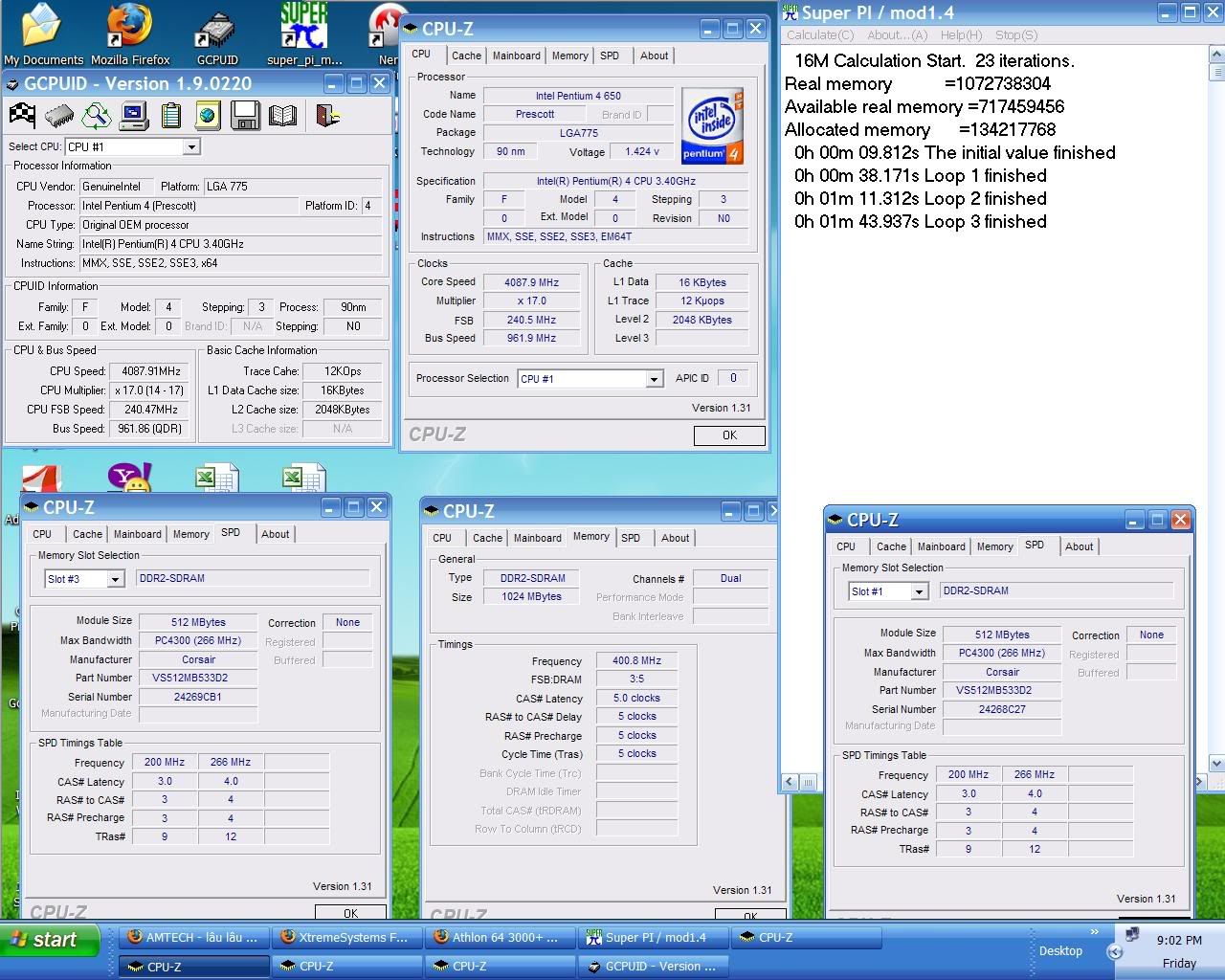The width and height of the screenshot is (1225, 980).
Task: Click OK in the top CPU-Z window
Action: tap(729, 435)
